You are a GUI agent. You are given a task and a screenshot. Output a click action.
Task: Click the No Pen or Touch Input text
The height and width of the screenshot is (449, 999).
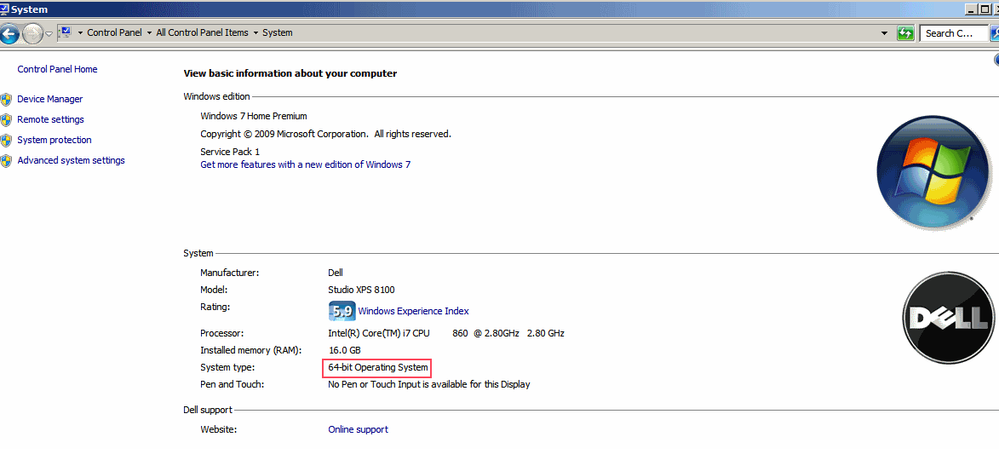[x=429, y=385]
